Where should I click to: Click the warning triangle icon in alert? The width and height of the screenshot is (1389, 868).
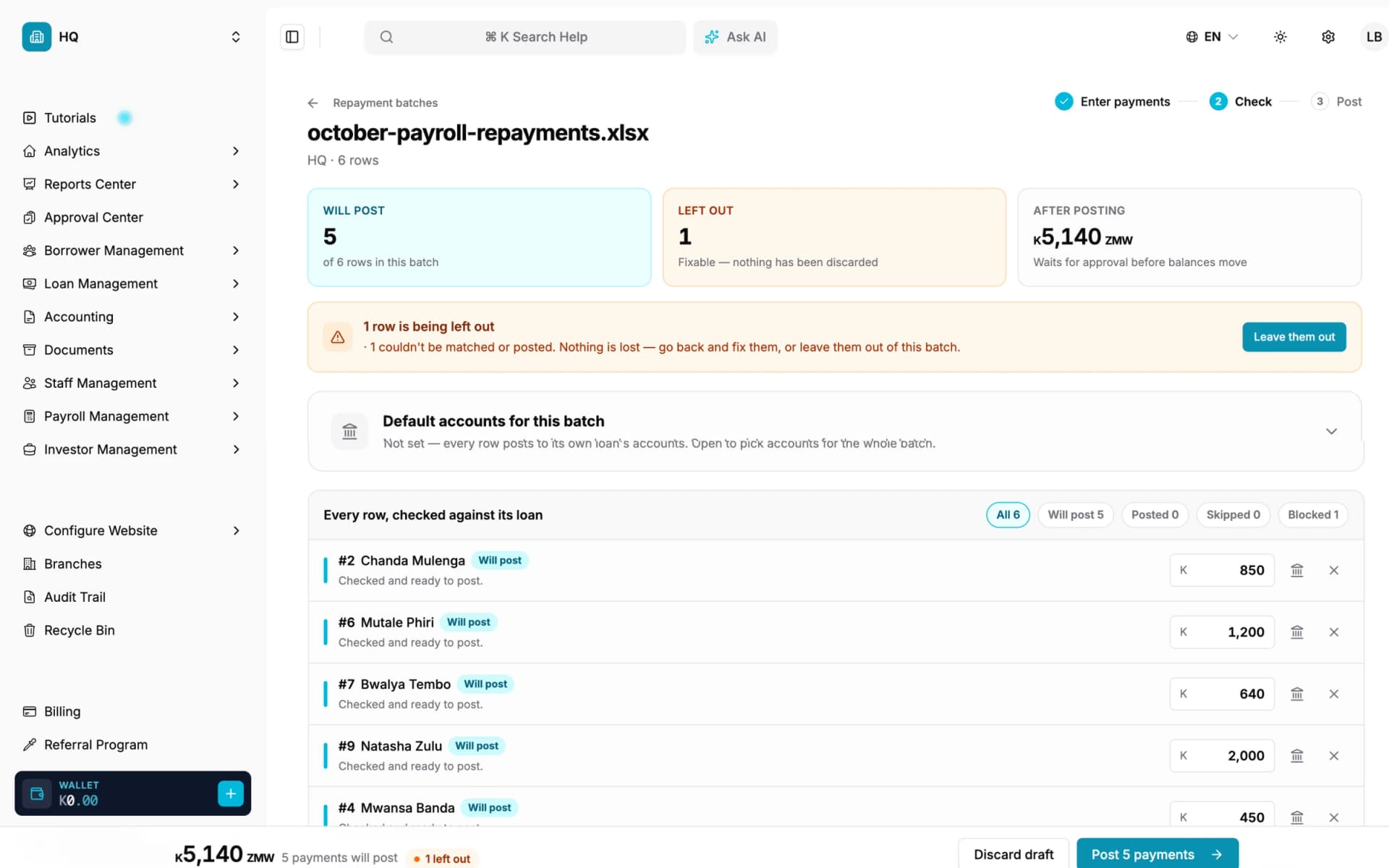[x=337, y=337]
